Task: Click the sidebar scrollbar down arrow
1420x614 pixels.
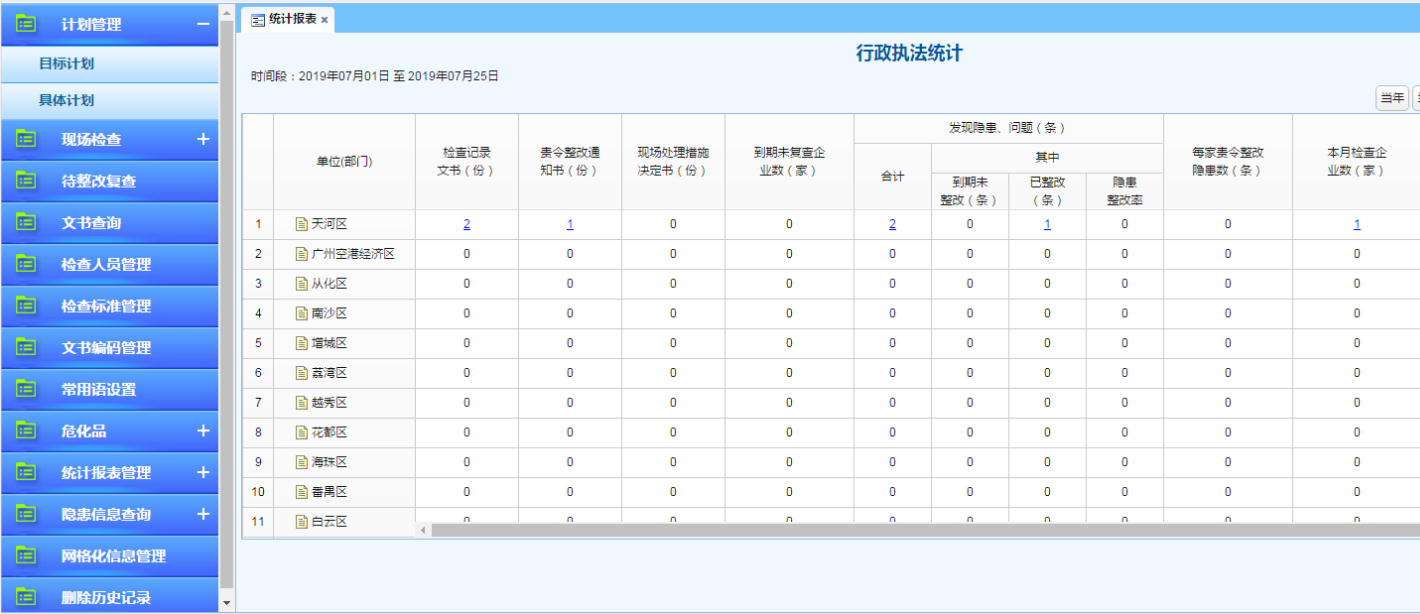Action: coord(226,603)
